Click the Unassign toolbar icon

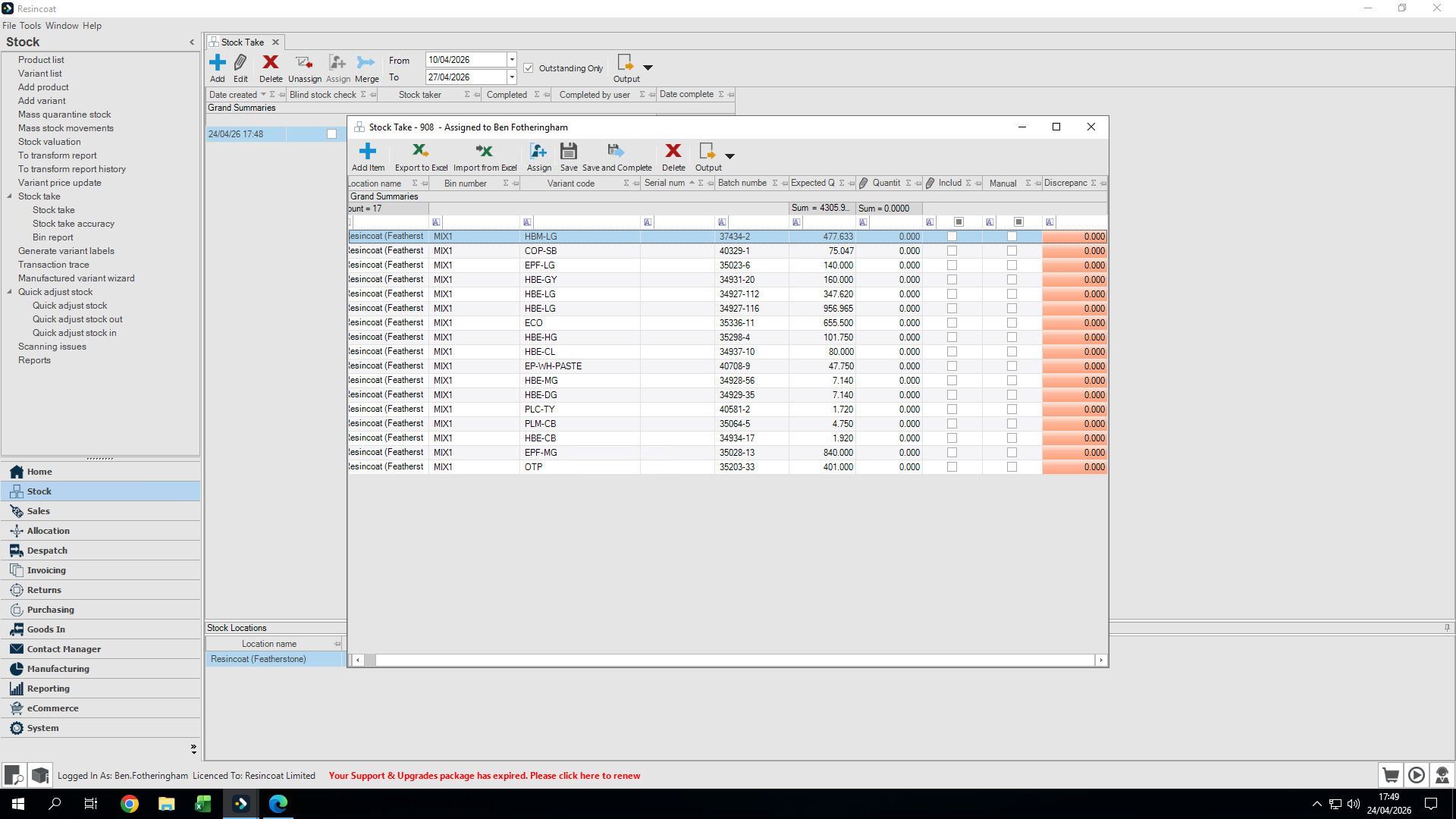(304, 63)
